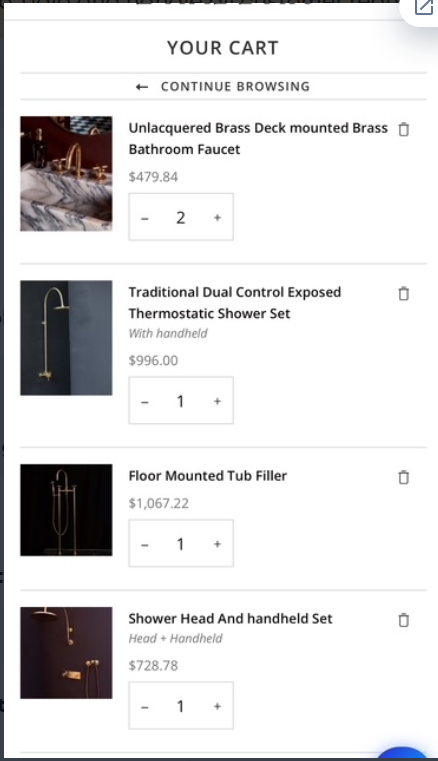Screen dimensions: 438x761
Task: Click the back arrow beside Continue Browsing
Action: pos(142,87)
